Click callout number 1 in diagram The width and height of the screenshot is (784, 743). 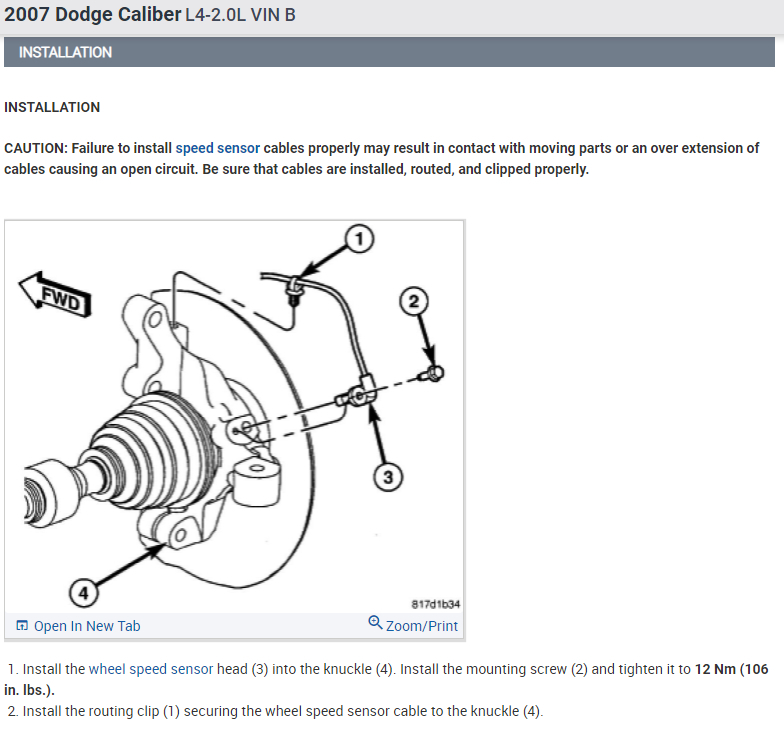click(359, 239)
